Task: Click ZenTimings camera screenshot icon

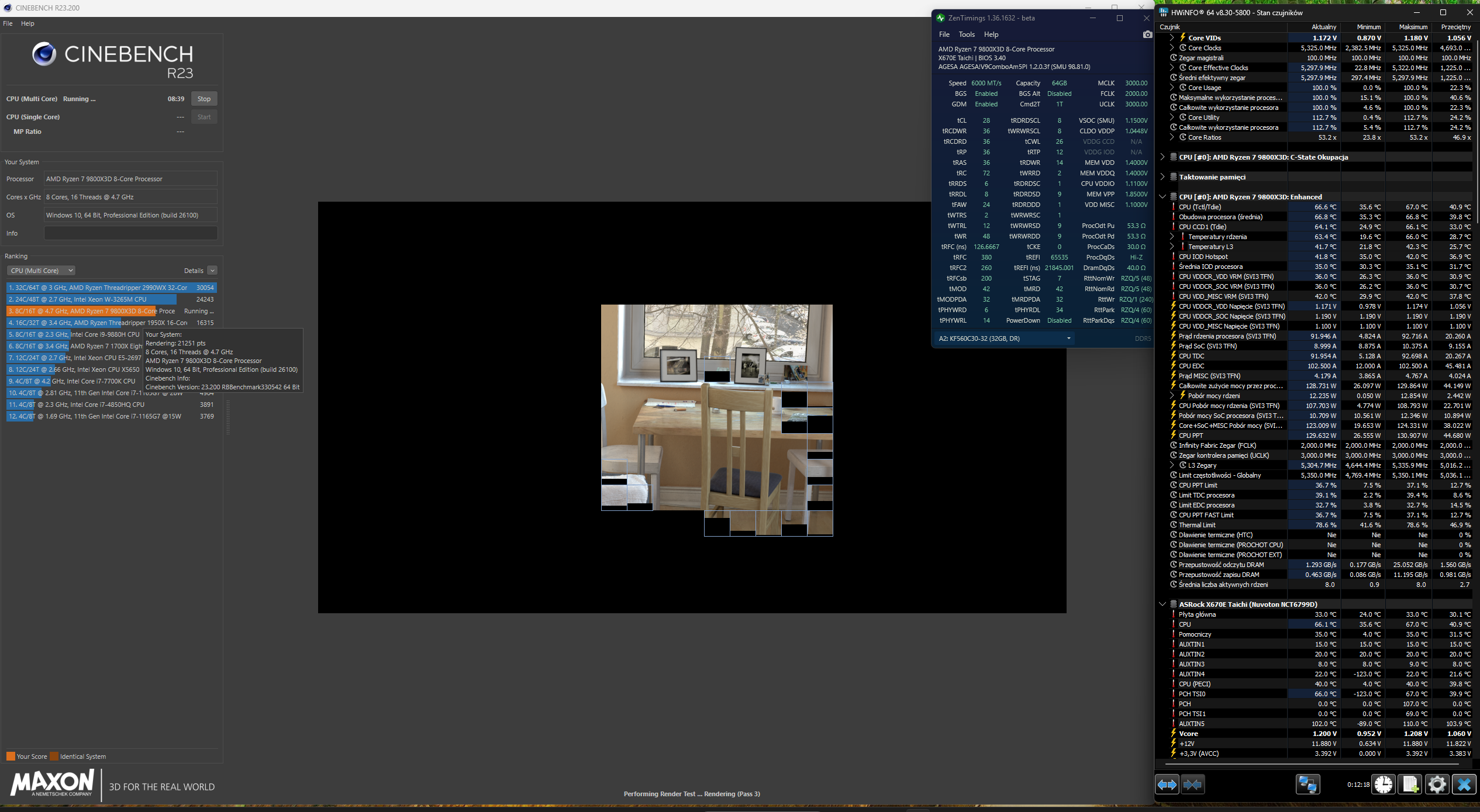Action: pos(1147,34)
